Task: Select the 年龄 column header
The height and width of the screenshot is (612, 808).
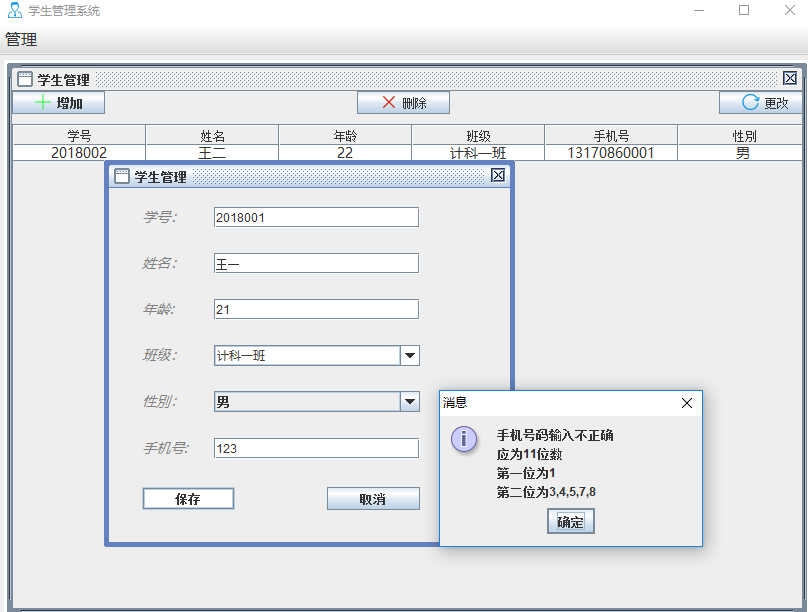Action: pyautogui.click(x=345, y=136)
